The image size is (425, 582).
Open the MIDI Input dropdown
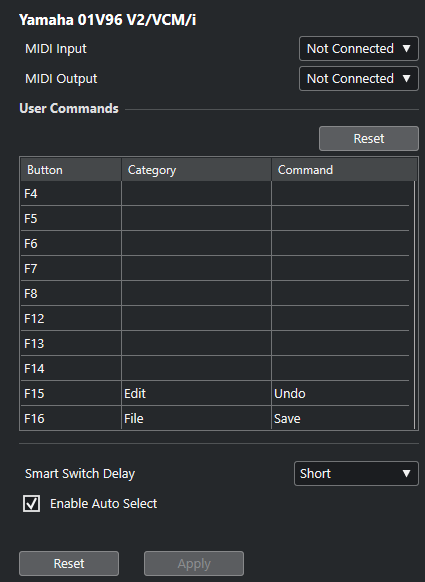tap(359, 49)
